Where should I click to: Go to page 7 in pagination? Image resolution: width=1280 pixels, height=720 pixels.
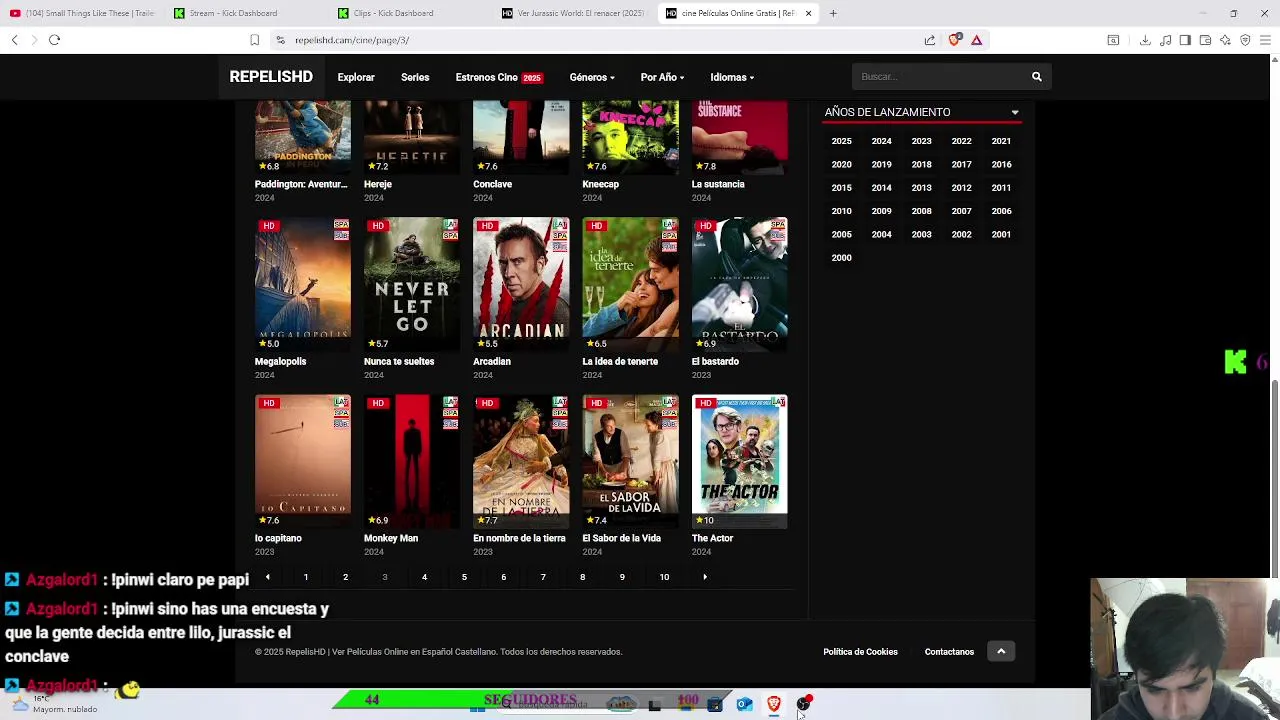543,577
